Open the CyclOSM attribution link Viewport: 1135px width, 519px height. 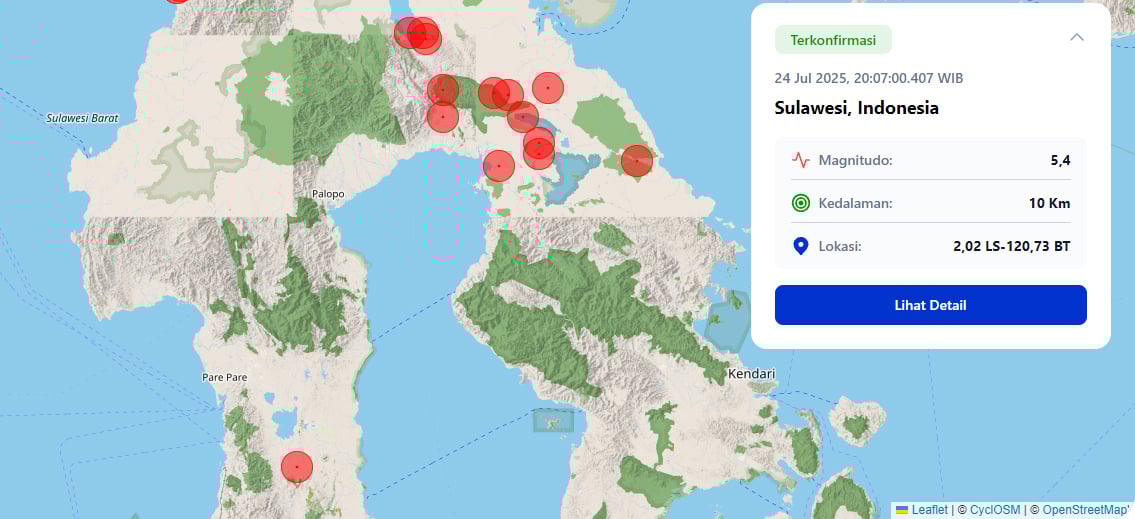(x=995, y=510)
